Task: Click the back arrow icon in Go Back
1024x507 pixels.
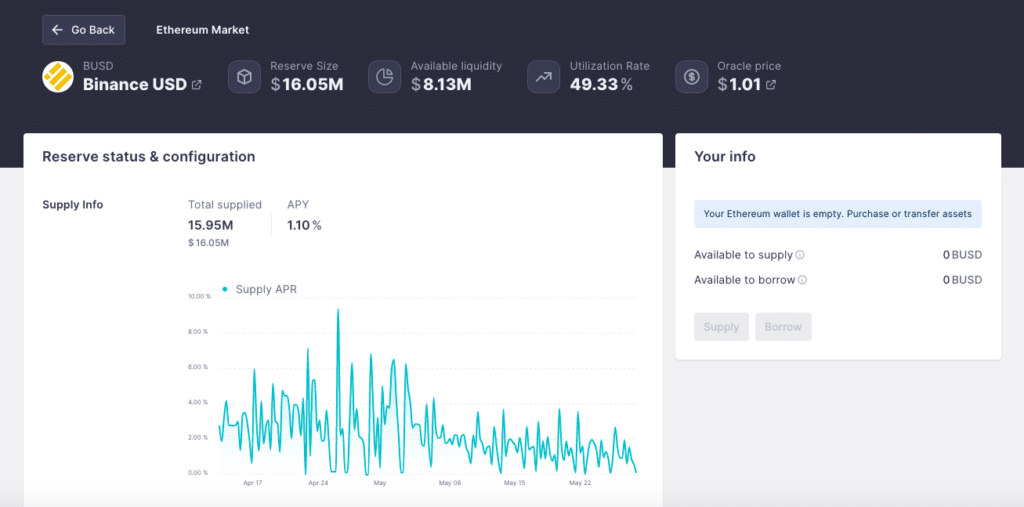Action: coord(57,30)
